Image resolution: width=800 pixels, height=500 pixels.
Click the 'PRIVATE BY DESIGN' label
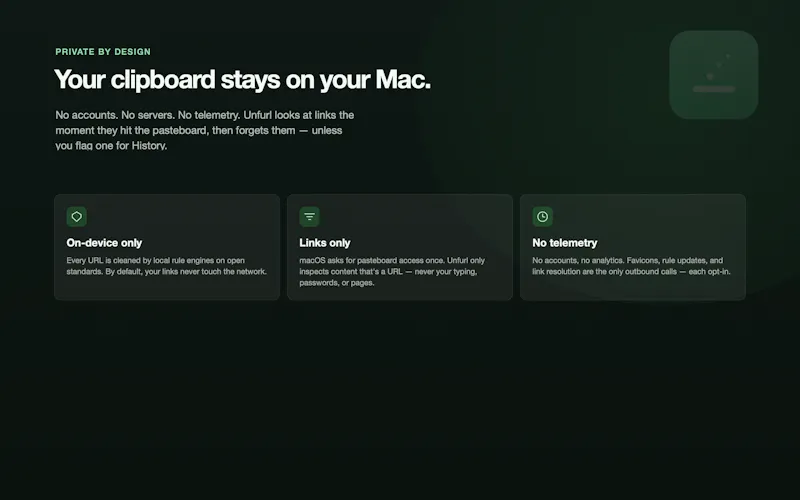[x=103, y=52]
